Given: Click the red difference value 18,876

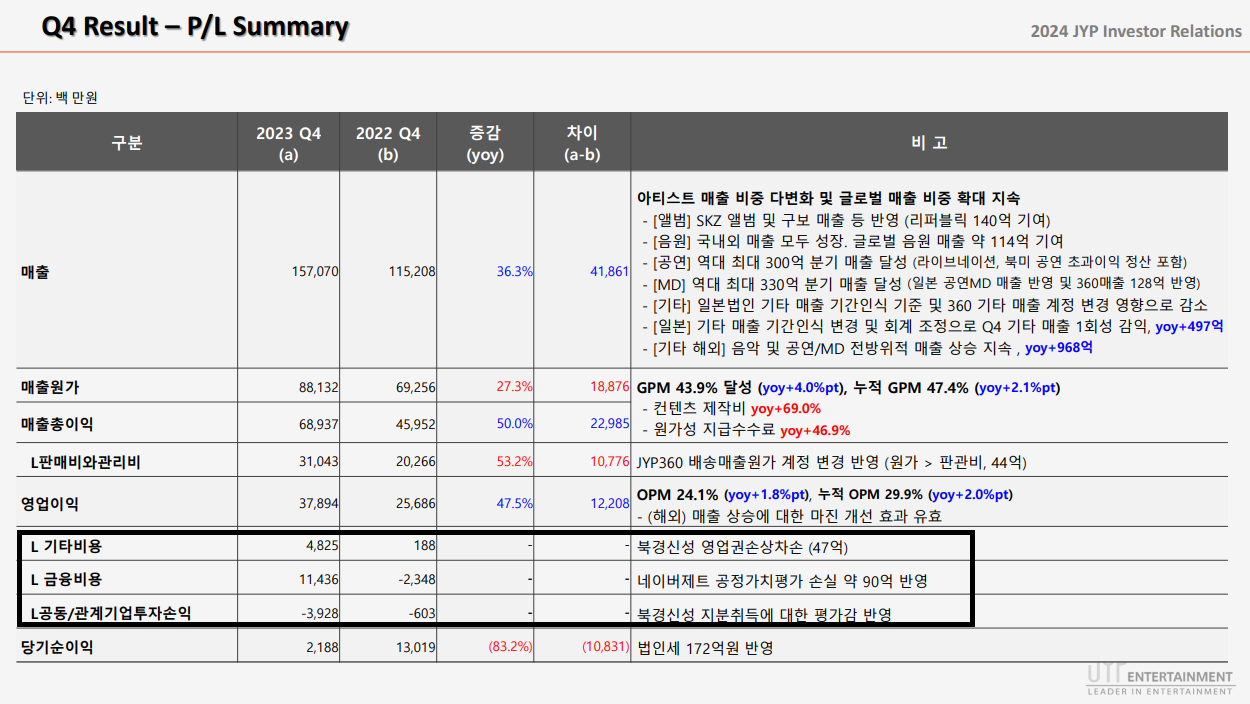Looking at the screenshot, I should tap(610, 387).
